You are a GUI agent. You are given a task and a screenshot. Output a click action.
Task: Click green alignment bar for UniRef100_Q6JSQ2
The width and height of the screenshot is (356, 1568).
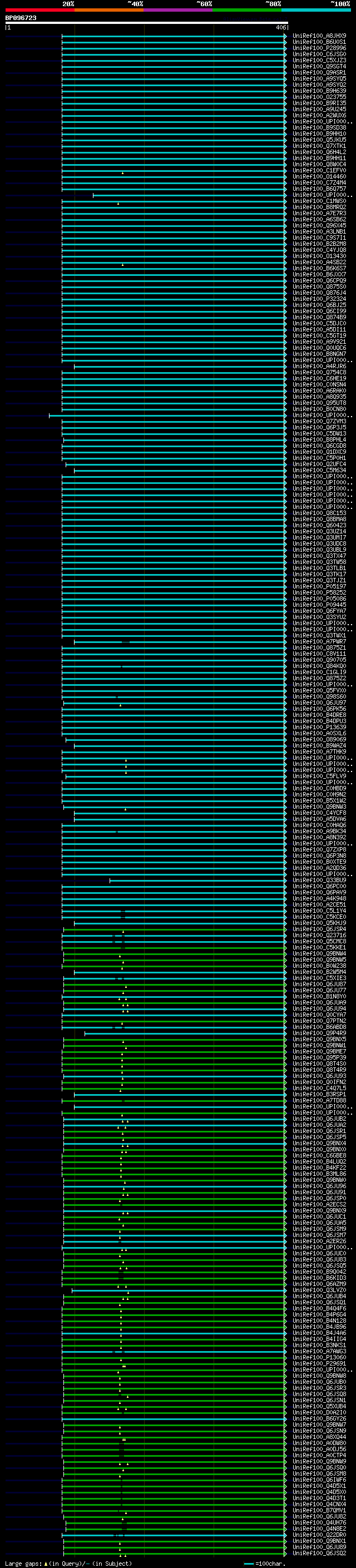pyautogui.click(x=175, y=1554)
